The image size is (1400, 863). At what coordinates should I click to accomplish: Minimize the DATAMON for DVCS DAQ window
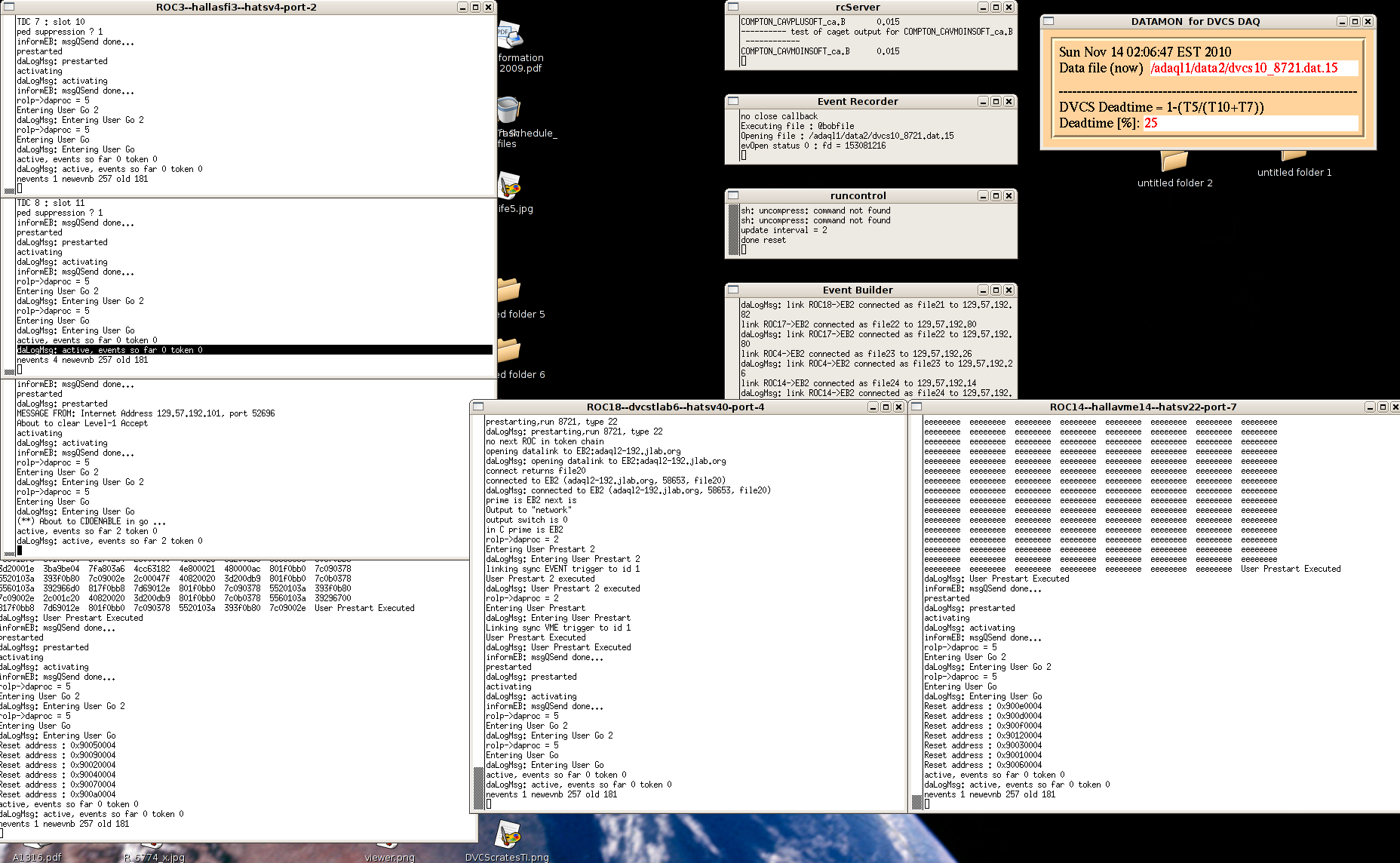(1342, 21)
